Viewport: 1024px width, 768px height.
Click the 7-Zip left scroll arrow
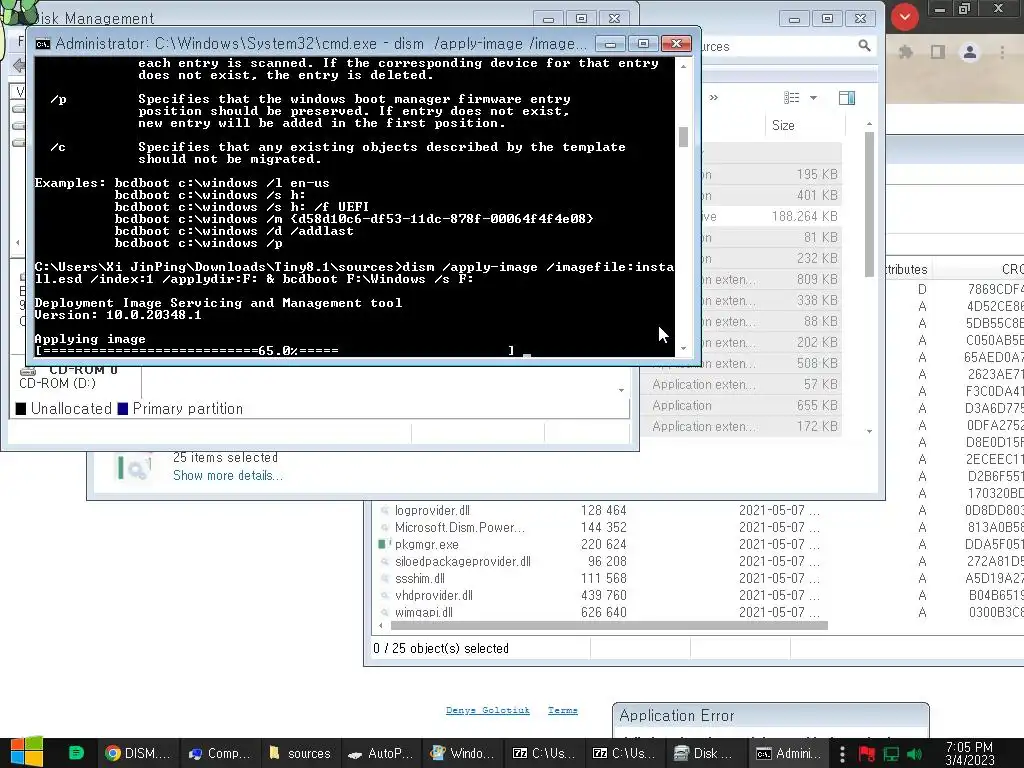[x=381, y=626]
